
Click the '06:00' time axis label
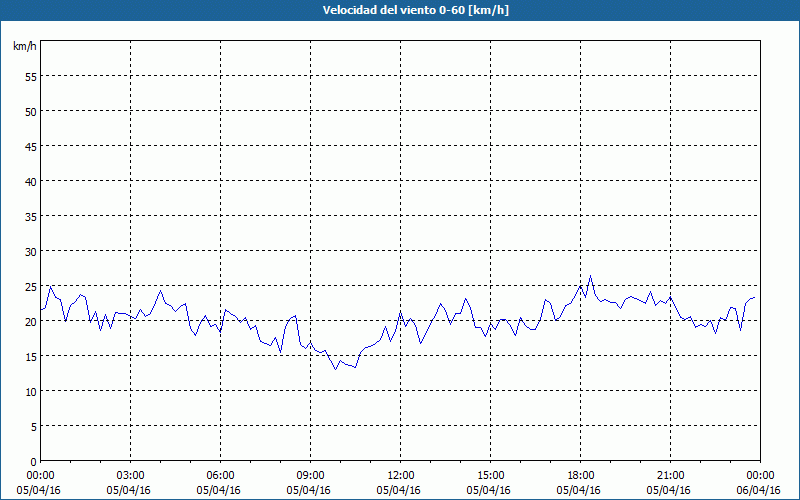[220, 476]
